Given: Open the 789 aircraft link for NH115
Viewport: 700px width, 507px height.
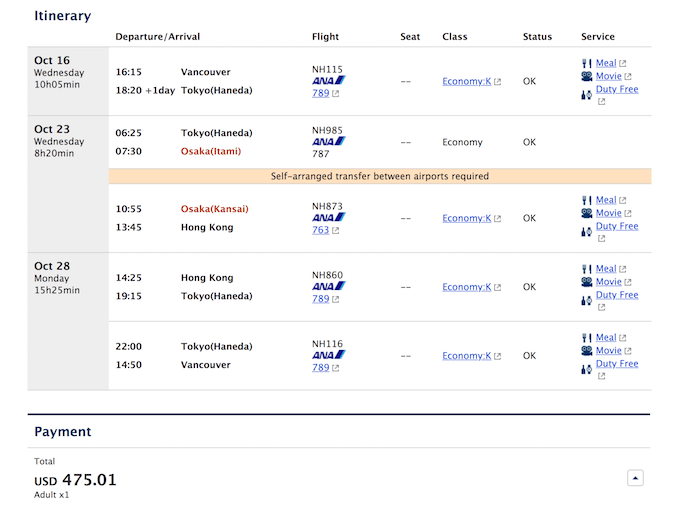Looking at the screenshot, I should pyautogui.click(x=321, y=93).
